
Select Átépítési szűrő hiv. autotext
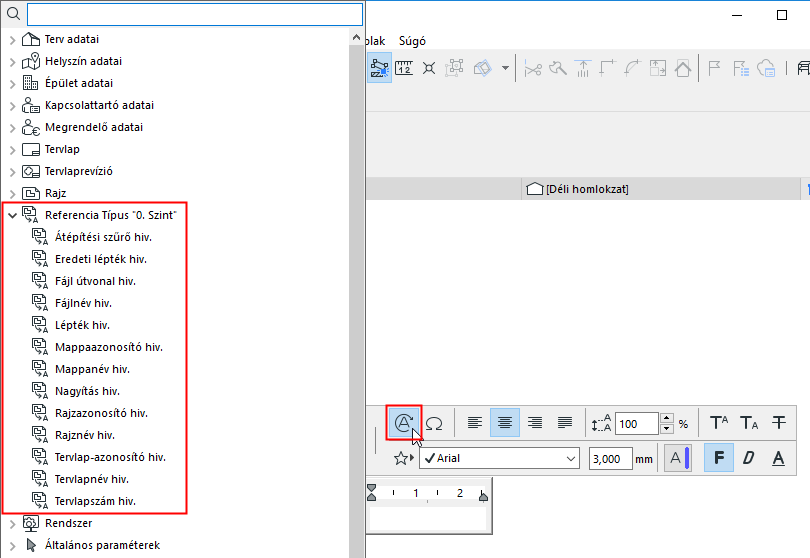103,237
